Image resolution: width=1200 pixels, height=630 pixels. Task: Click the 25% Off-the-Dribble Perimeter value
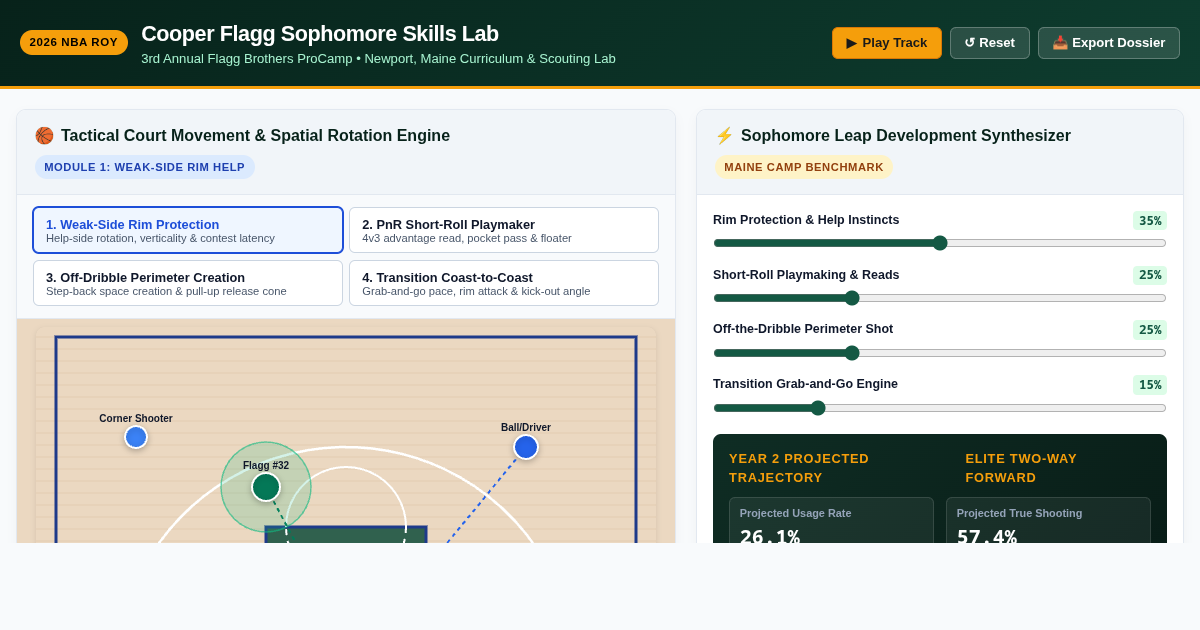coord(1150,330)
